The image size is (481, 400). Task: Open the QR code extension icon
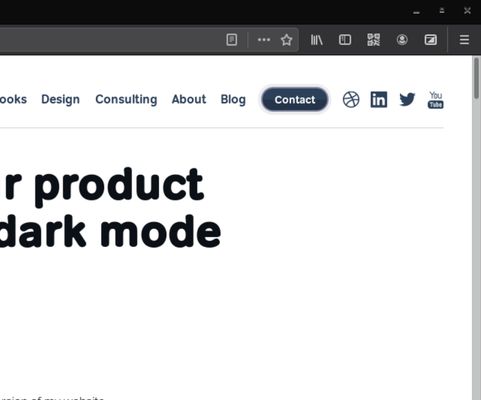[373, 40]
